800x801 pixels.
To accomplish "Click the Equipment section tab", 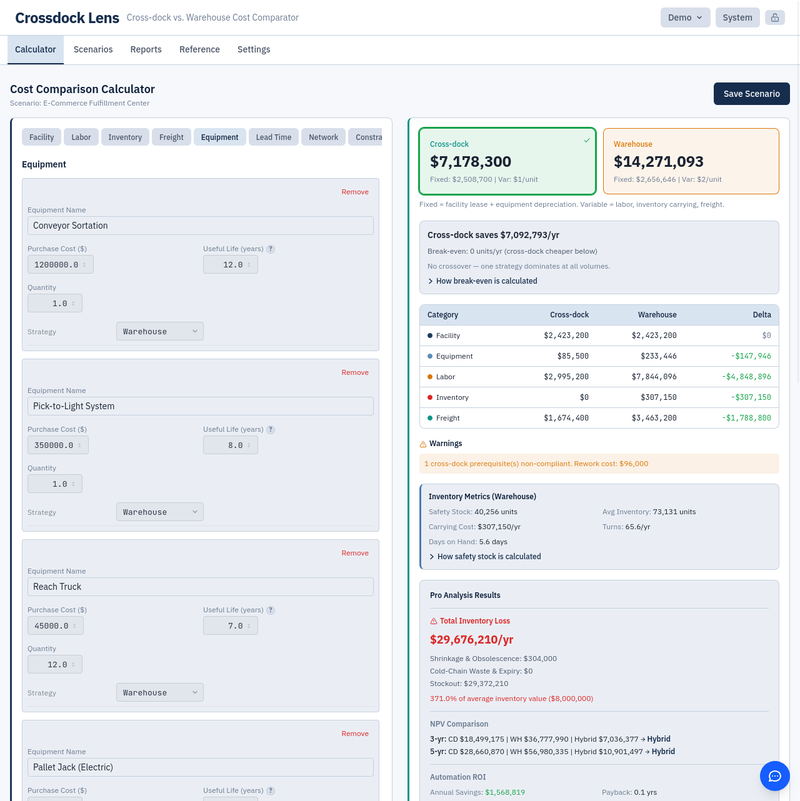I will click(220, 137).
